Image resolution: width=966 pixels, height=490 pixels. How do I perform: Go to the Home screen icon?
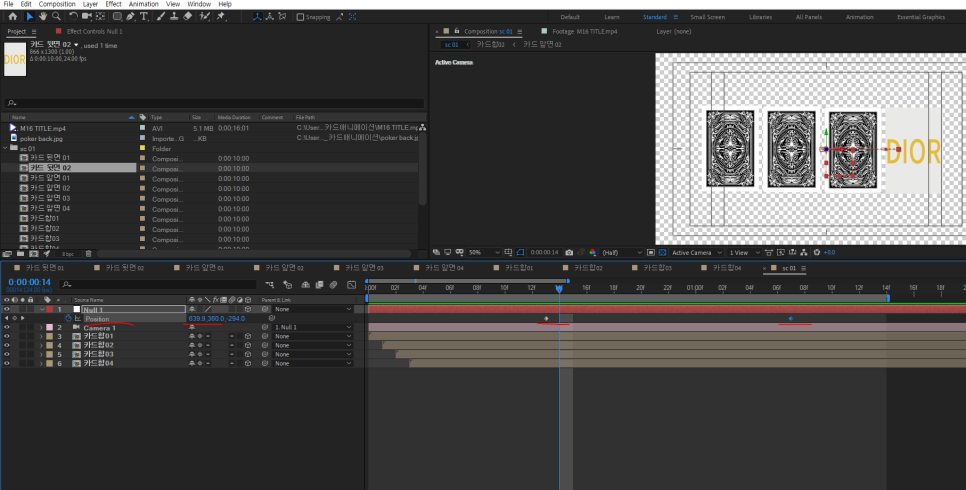(12, 17)
